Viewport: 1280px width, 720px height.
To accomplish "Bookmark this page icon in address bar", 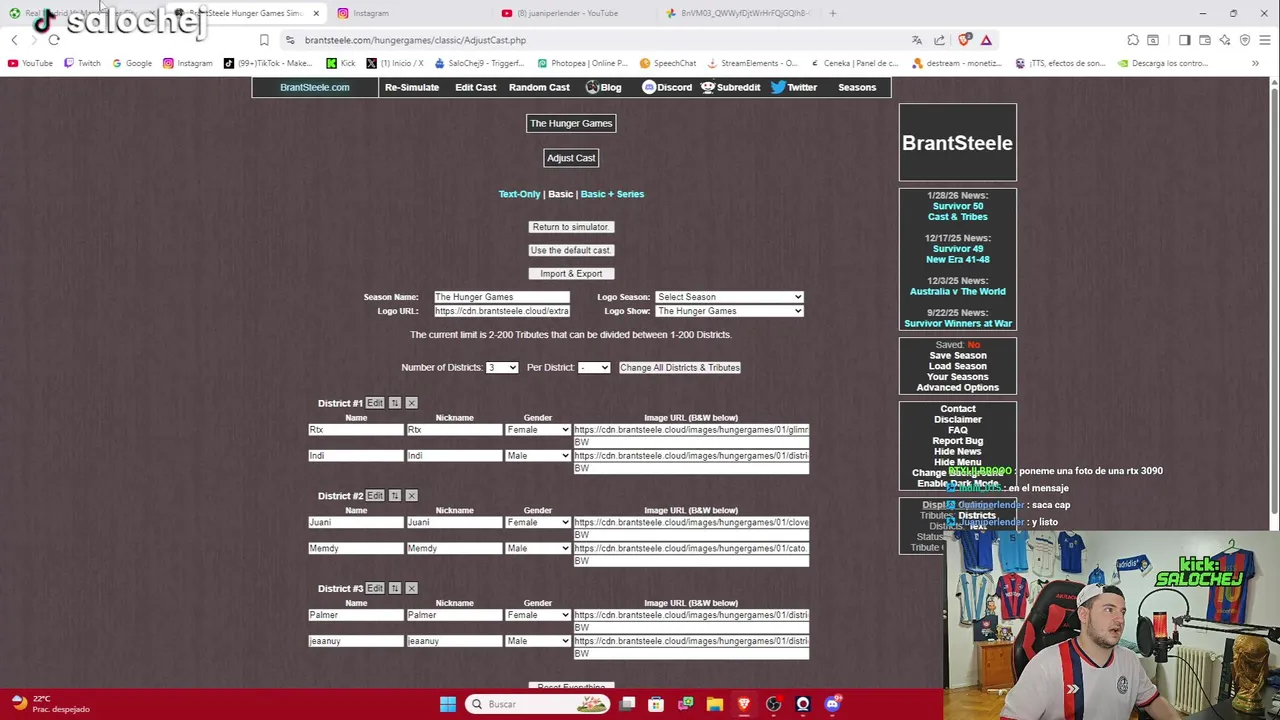I will (264, 40).
